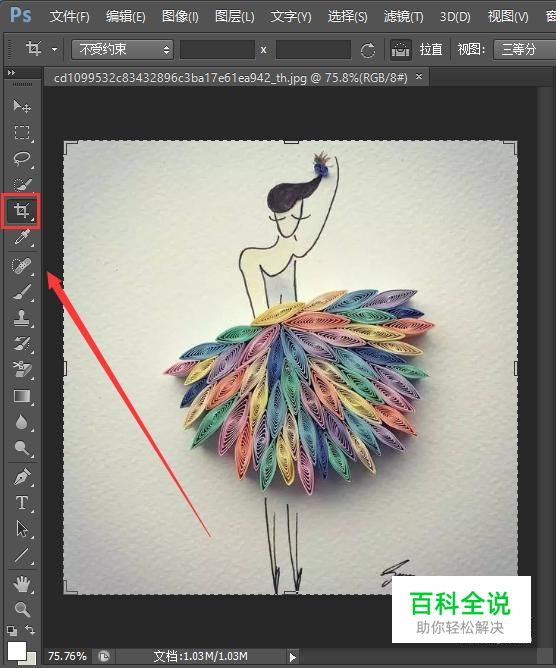
Task: Click the top-left crop corner handle
Action: coord(70,148)
